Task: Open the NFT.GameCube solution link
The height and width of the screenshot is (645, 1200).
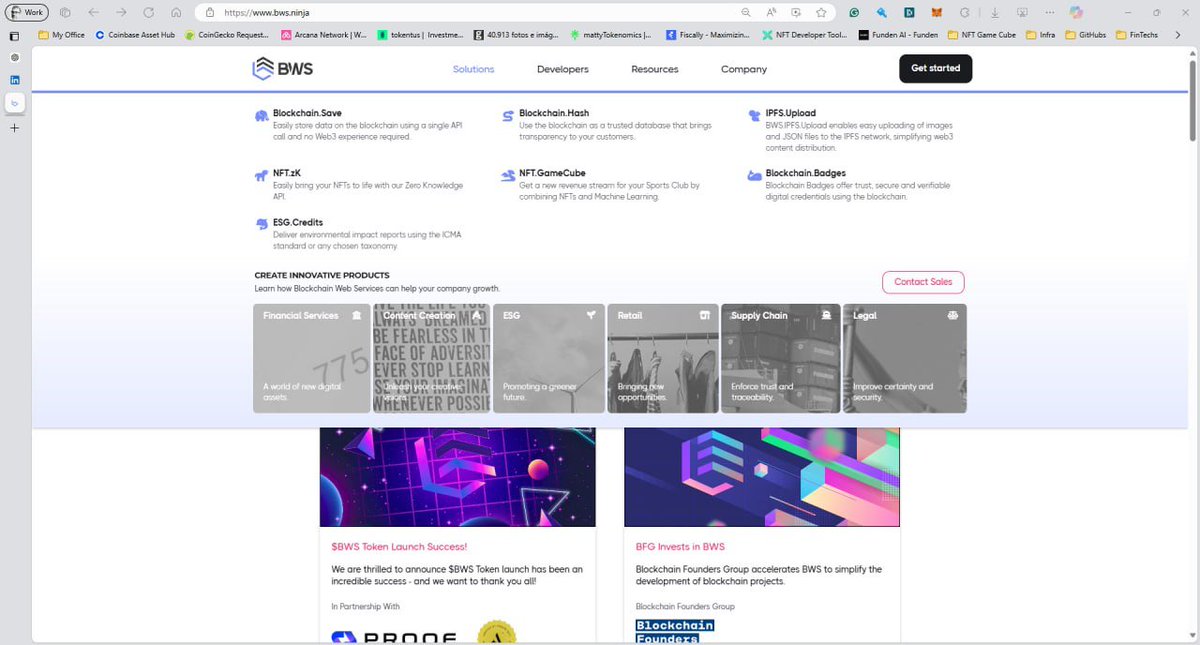Action: click(x=552, y=173)
